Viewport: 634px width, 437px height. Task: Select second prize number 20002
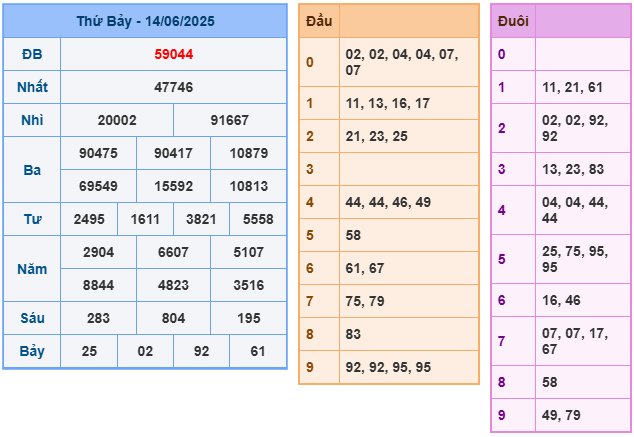pyautogui.click(x=117, y=120)
